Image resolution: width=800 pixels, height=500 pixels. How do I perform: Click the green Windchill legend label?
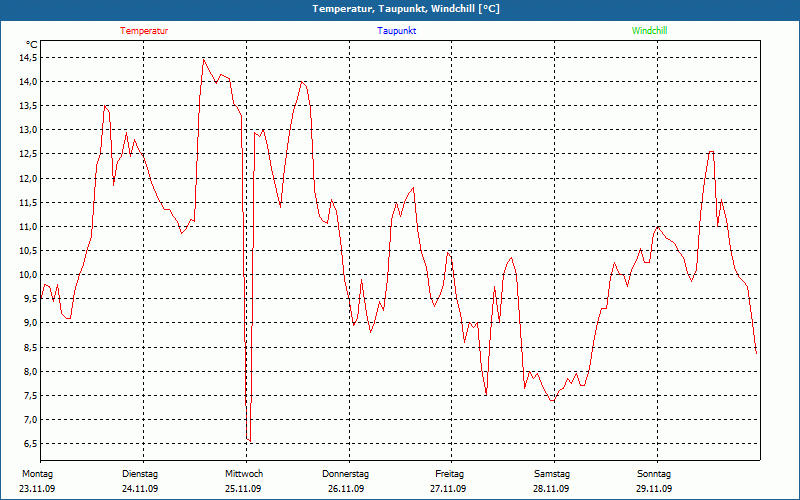(x=649, y=31)
